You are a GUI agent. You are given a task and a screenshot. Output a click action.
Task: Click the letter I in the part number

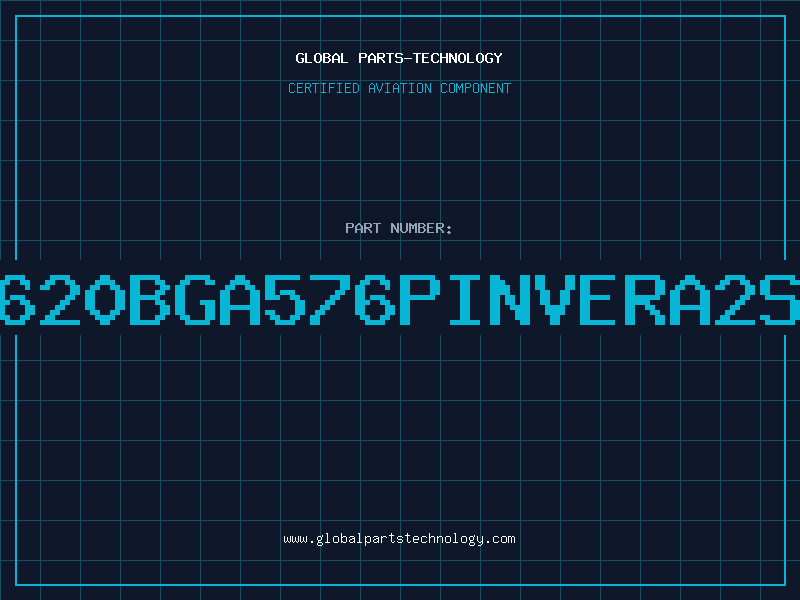pos(465,299)
